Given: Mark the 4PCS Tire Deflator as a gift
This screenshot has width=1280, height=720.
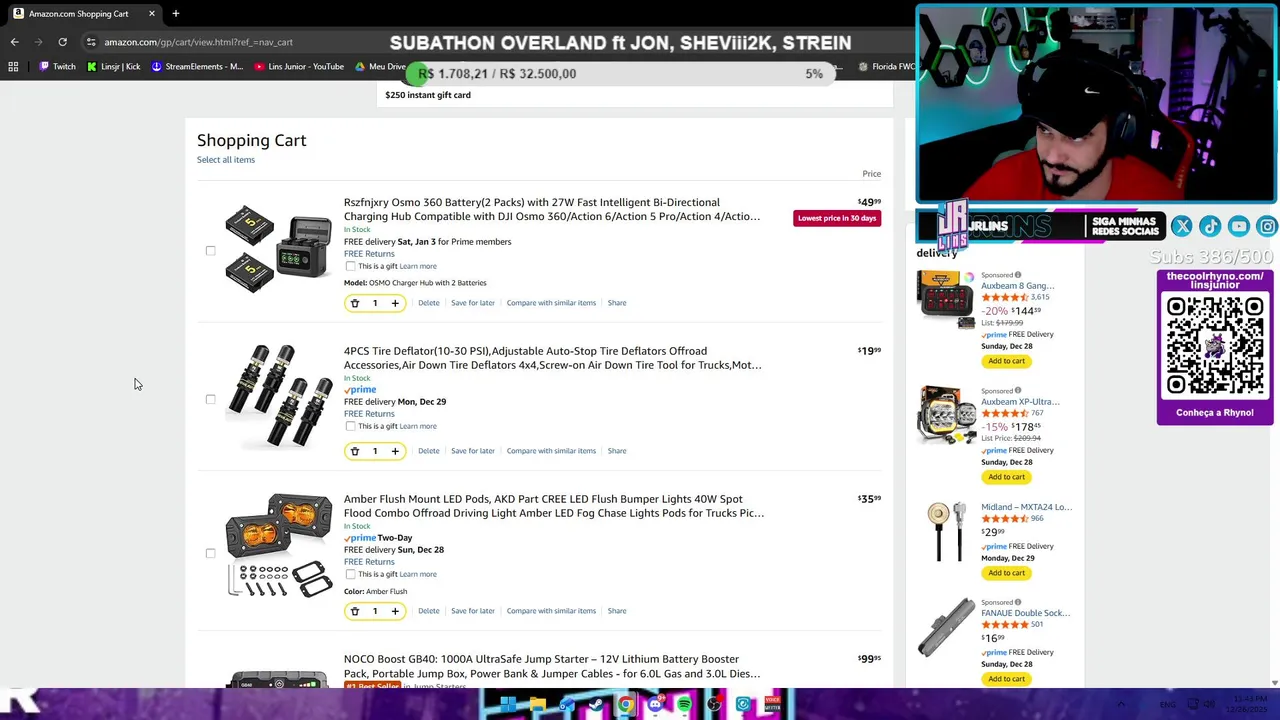Looking at the screenshot, I should tap(350, 426).
